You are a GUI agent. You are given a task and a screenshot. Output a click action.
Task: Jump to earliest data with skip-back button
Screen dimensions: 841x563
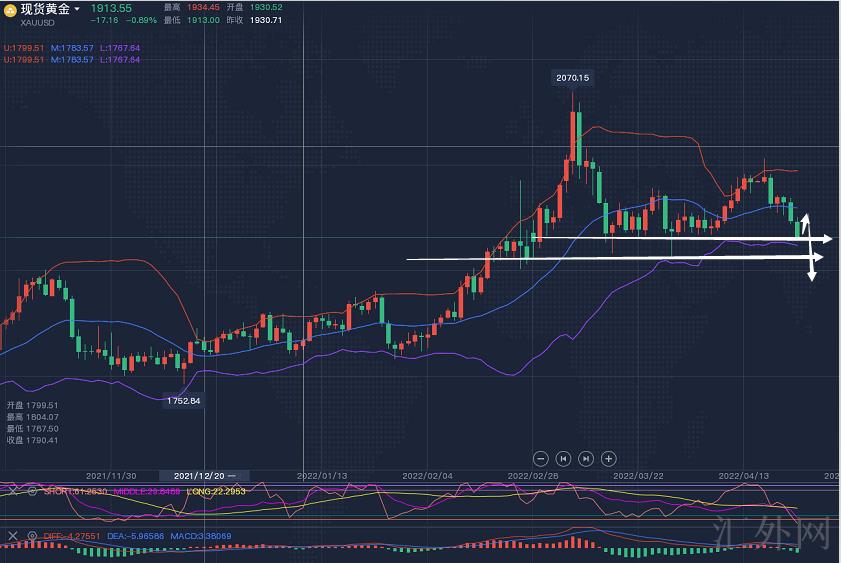(563, 459)
